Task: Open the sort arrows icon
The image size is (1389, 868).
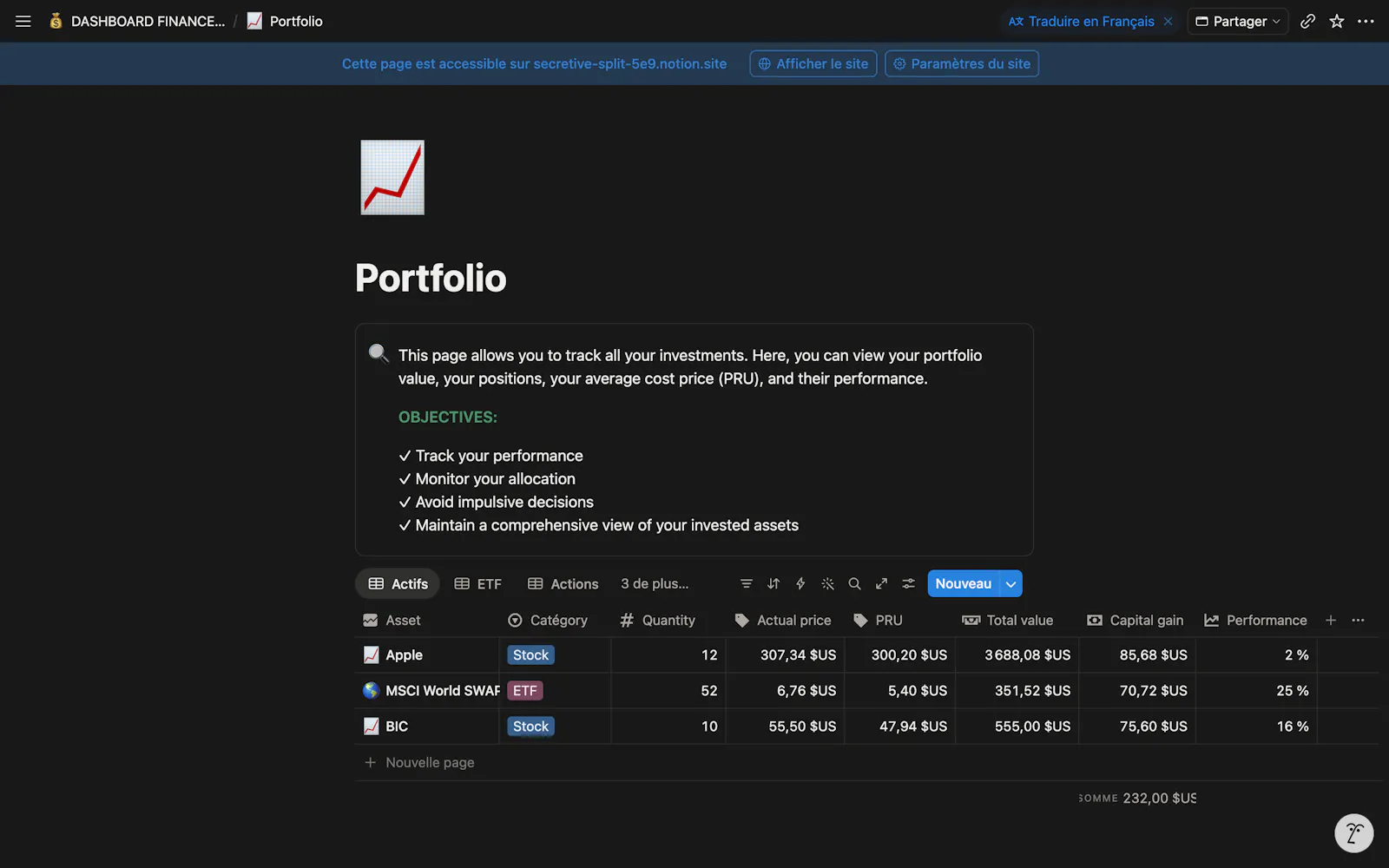Action: pos(773,584)
